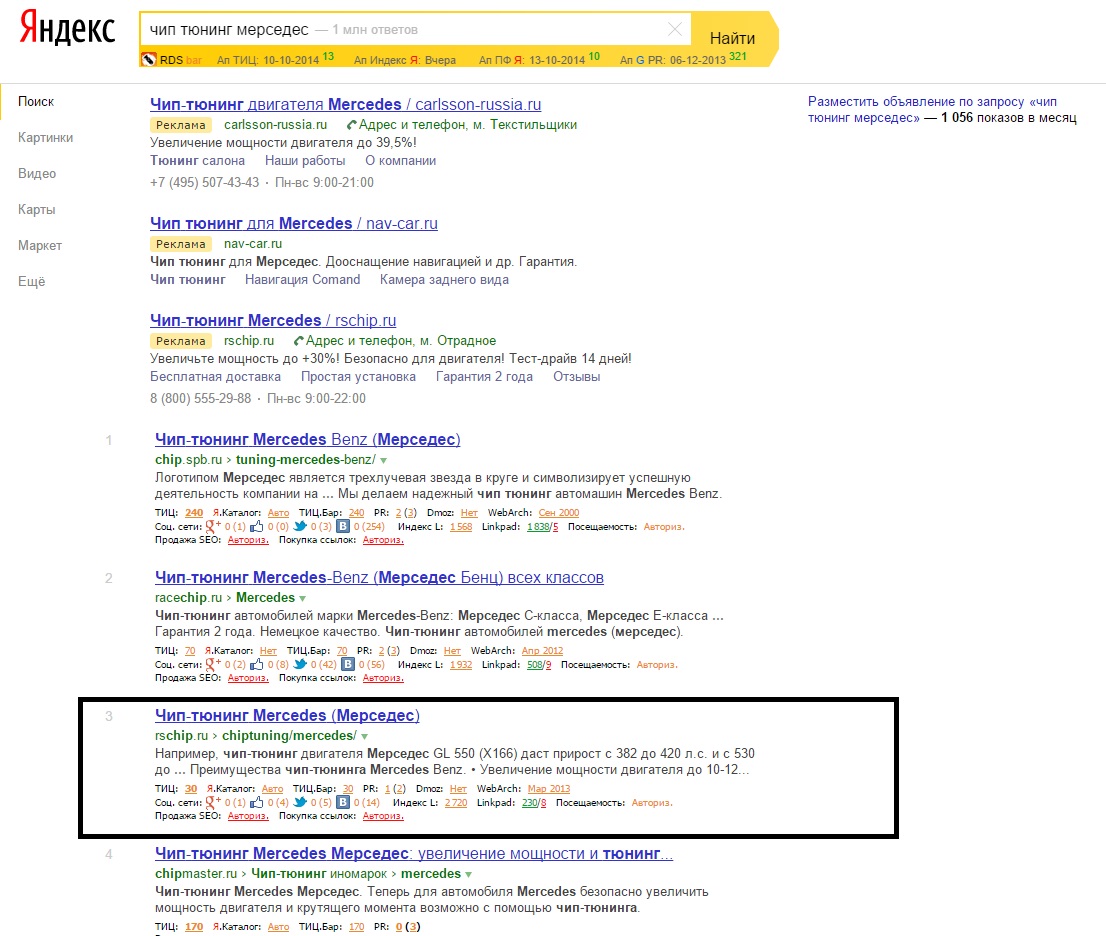Expand the Ещё menu item

pyautogui.click(x=31, y=281)
